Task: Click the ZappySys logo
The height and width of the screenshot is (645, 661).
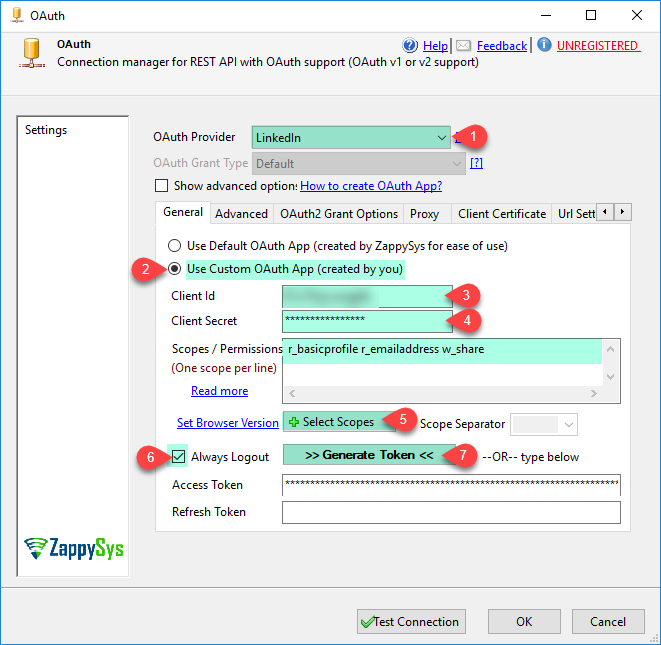Action: click(74, 548)
